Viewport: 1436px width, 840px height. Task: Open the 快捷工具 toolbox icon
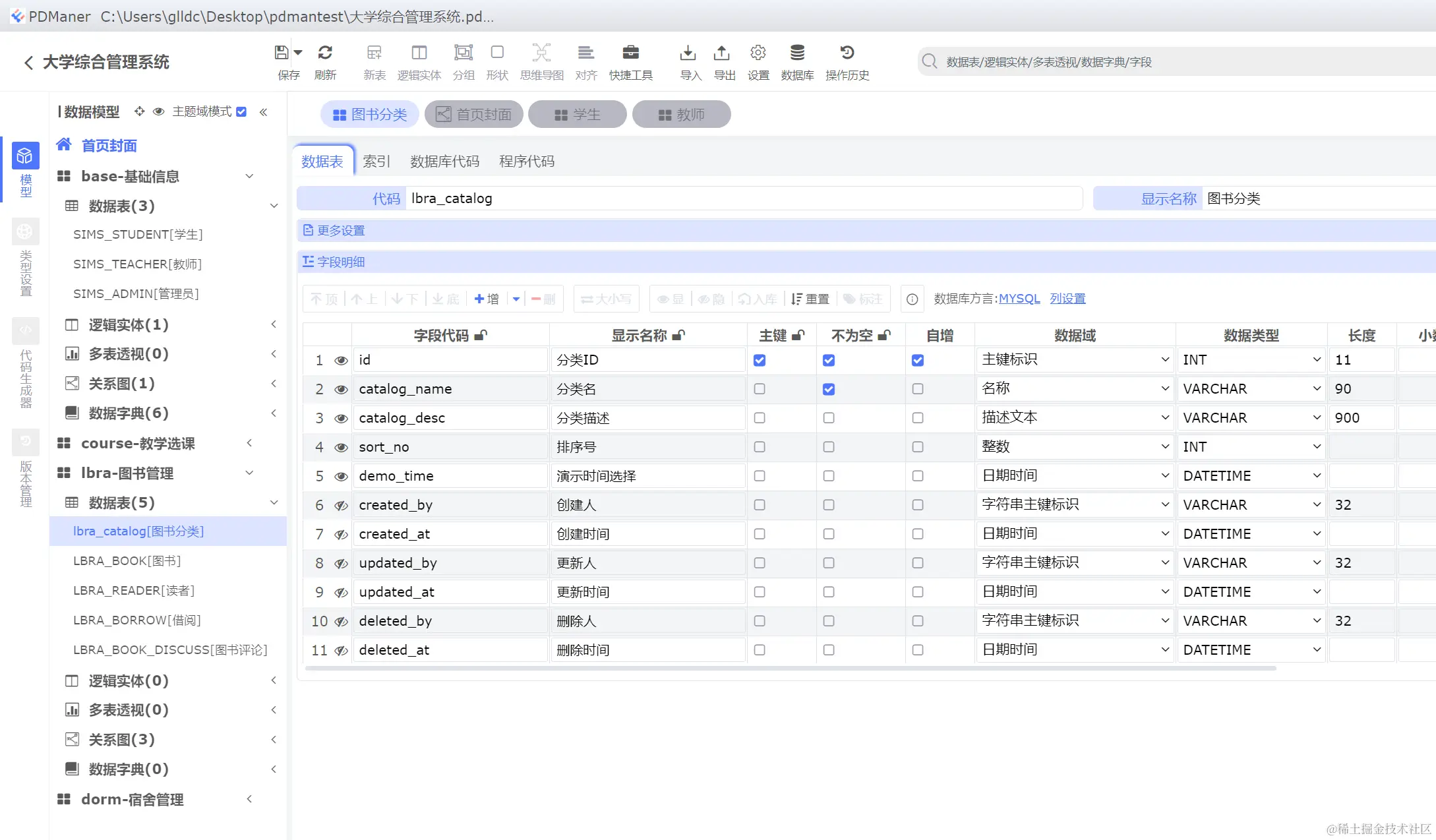click(x=631, y=53)
